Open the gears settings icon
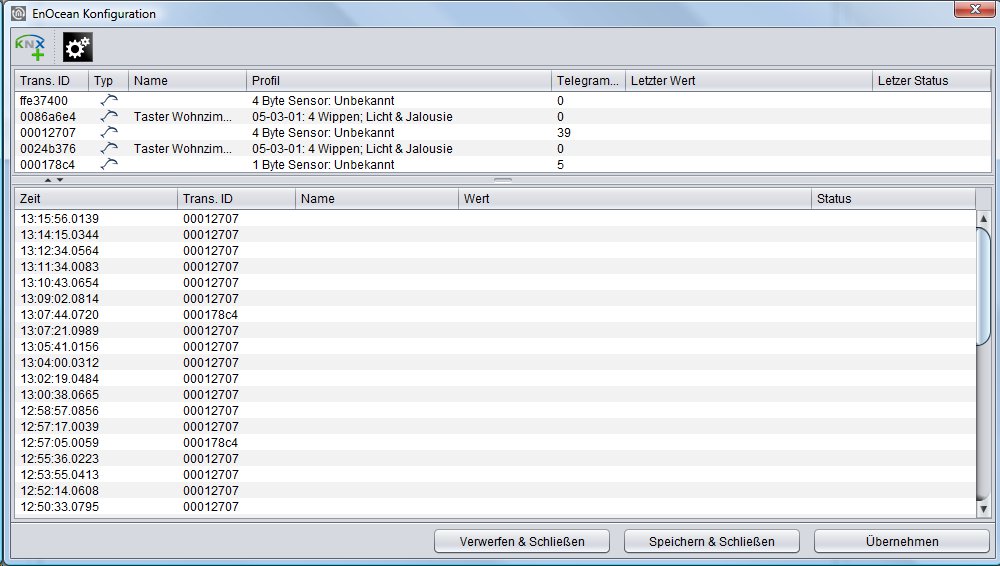 [78, 47]
